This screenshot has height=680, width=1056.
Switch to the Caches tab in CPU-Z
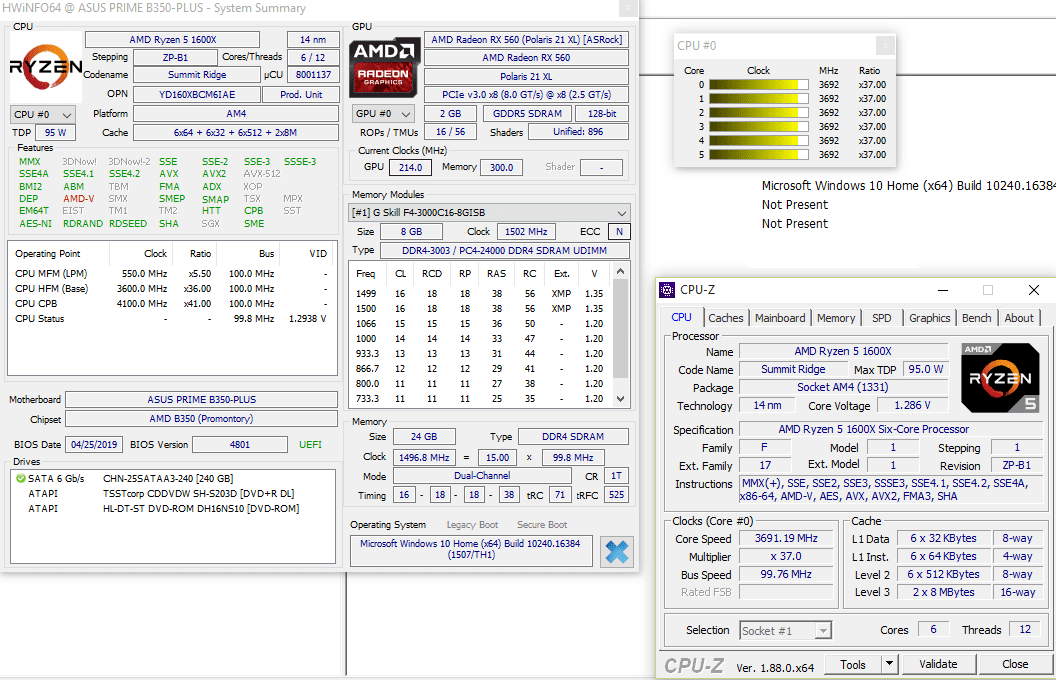point(725,318)
